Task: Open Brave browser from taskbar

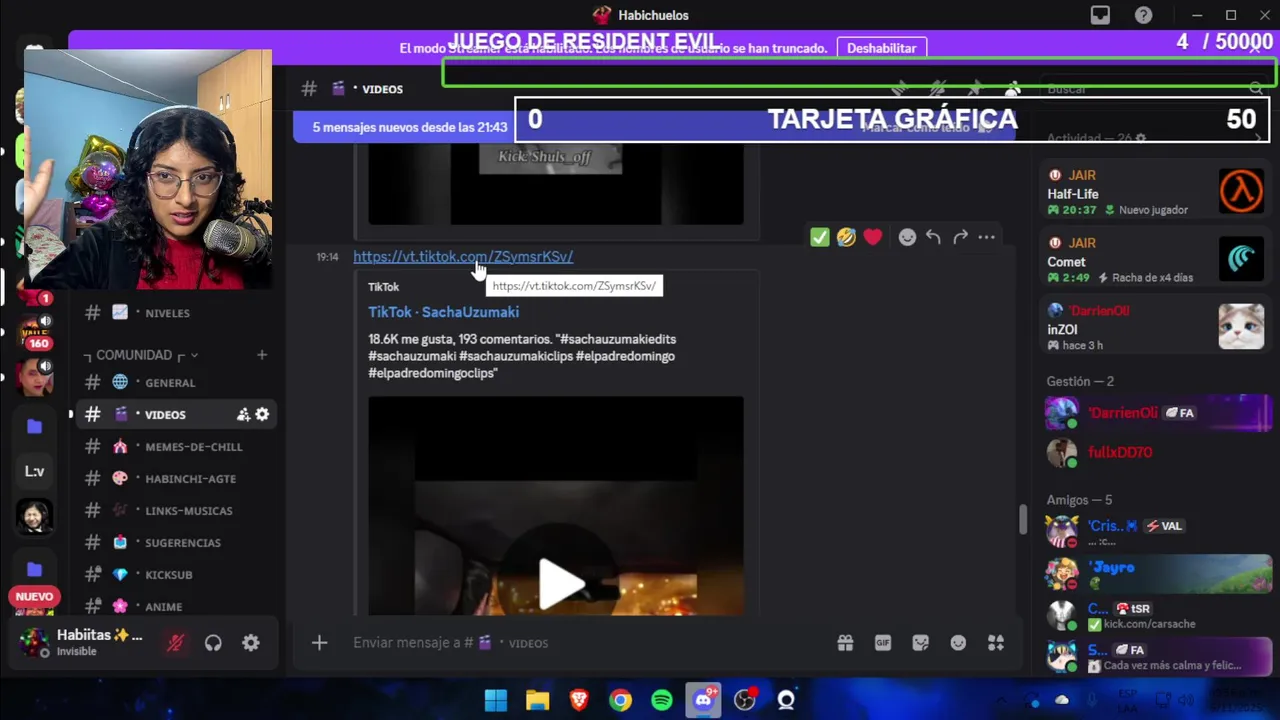Action: [x=579, y=700]
